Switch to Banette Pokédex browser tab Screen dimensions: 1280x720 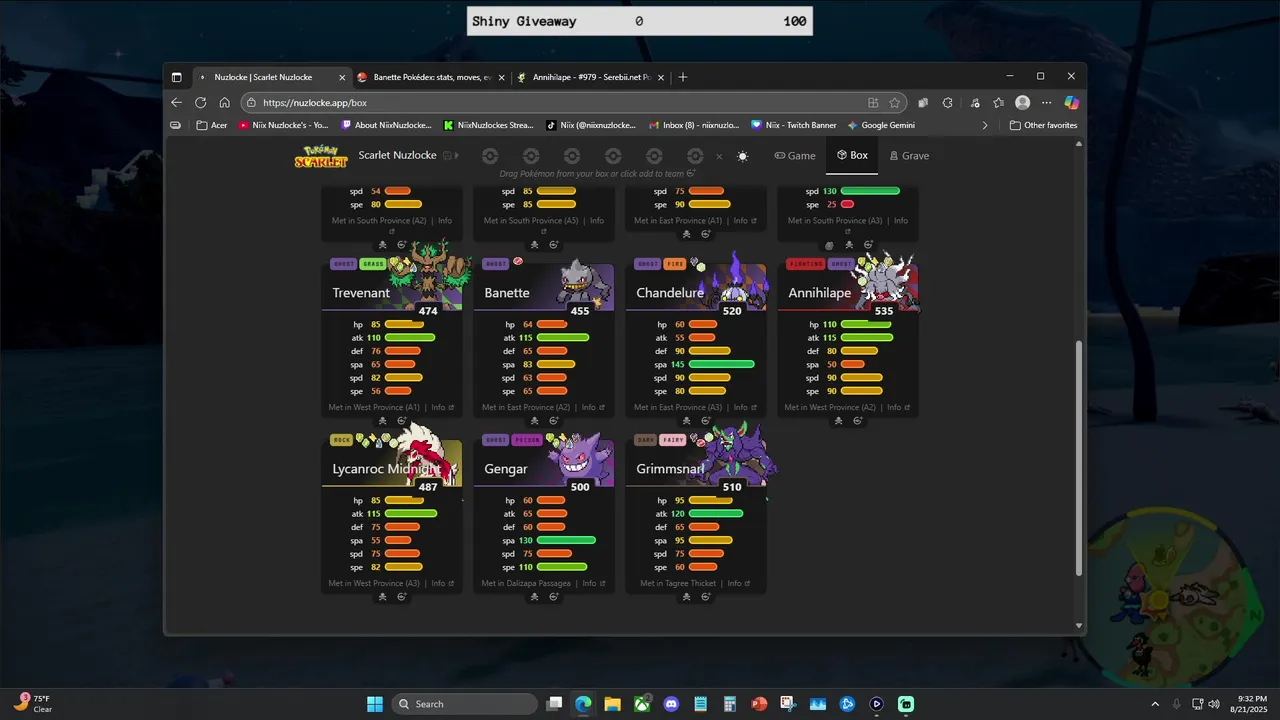[430, 77]
